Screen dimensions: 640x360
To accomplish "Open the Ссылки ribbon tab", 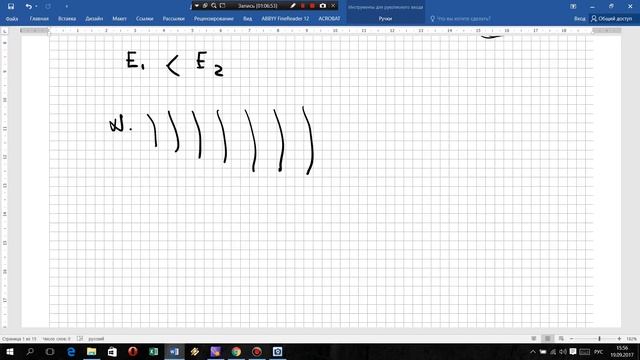I will click(x=144, y=19).
